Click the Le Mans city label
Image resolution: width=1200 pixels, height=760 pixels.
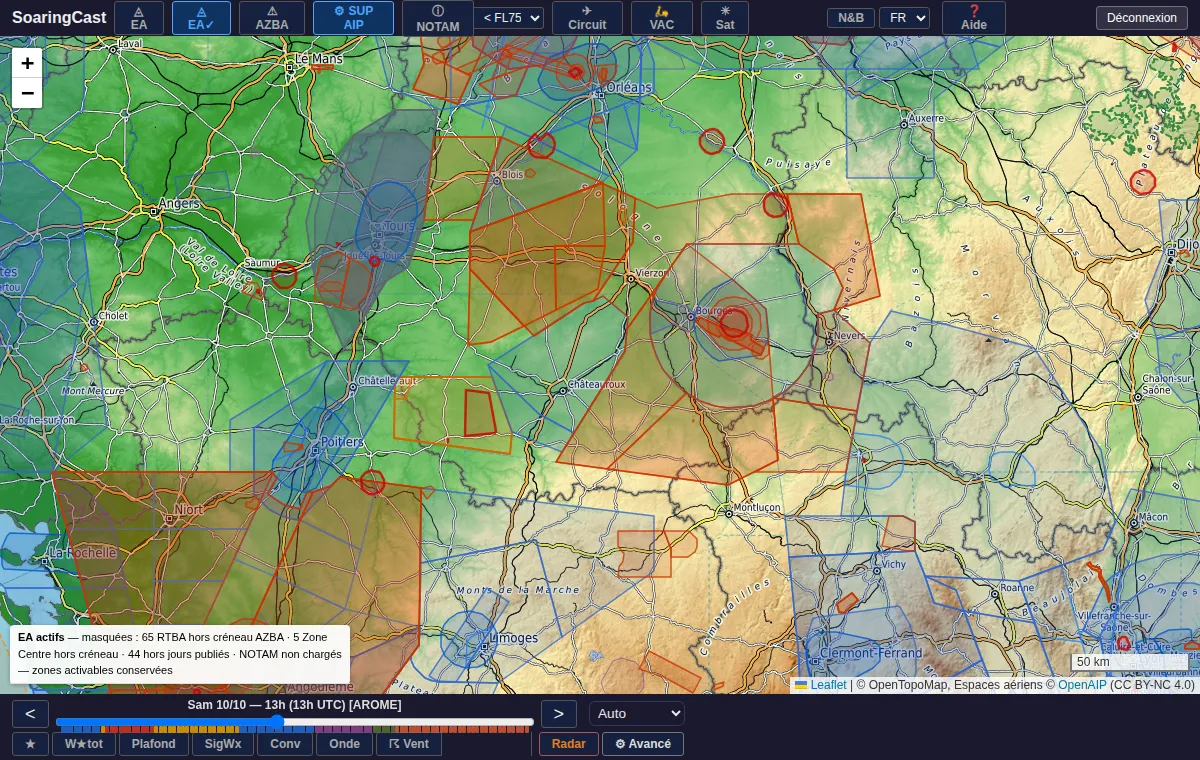319,60
